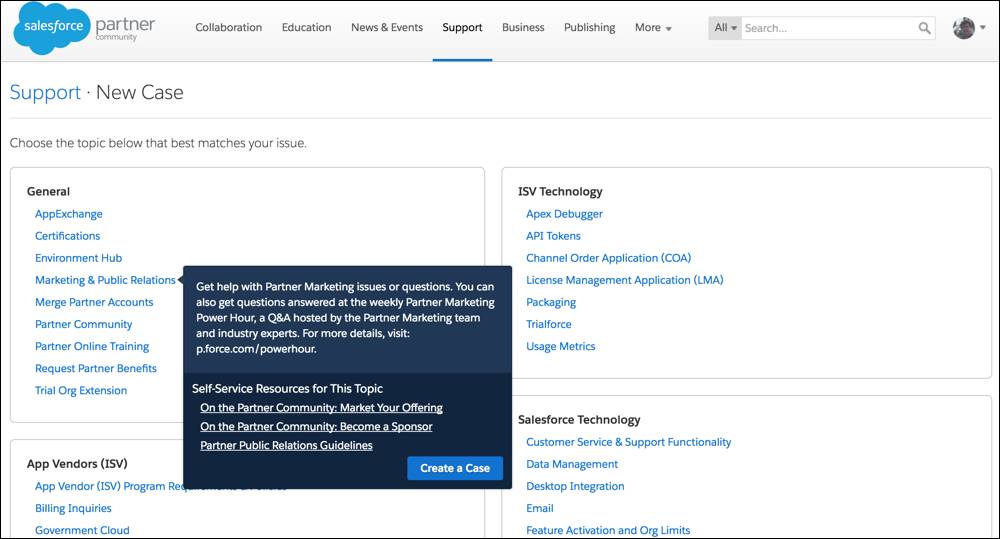This screenshot has height=539, width=1000.
Task: Select Channel Order Application (COA) topic
Action: click(608, 258)
